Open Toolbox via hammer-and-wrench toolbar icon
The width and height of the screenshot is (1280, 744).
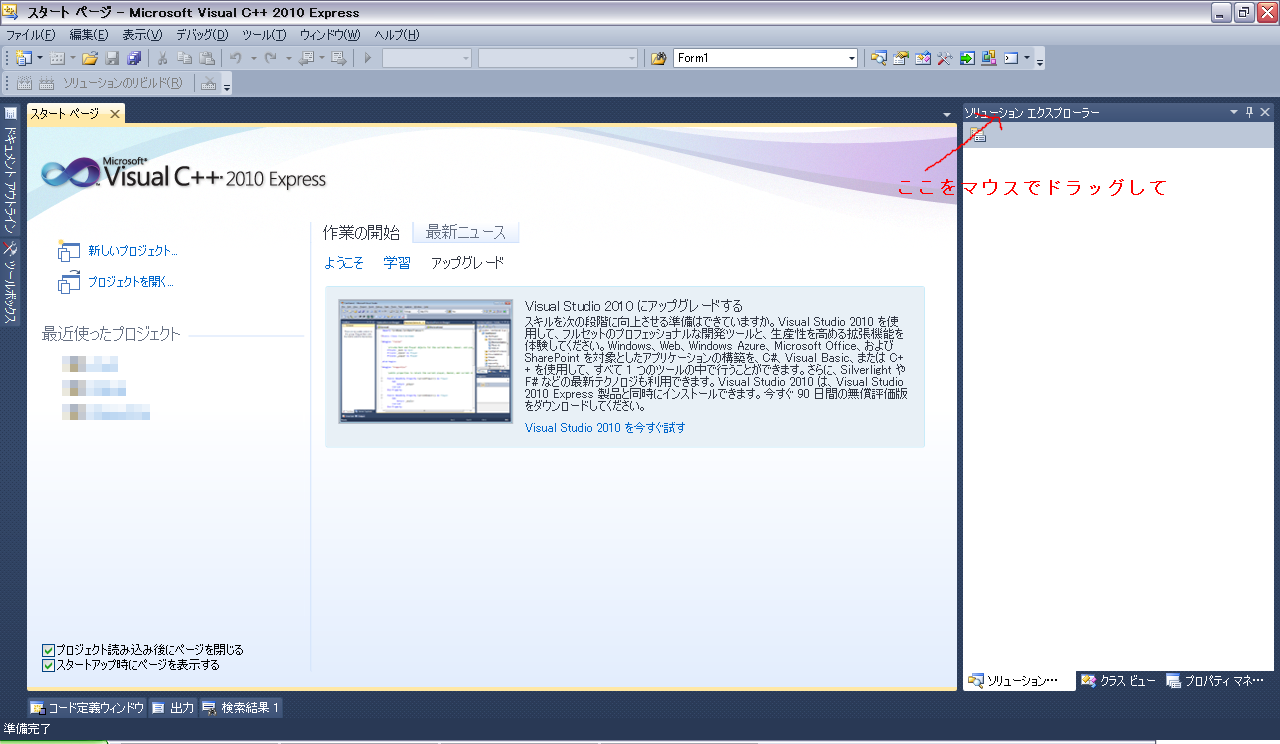(x=944, y=58)
